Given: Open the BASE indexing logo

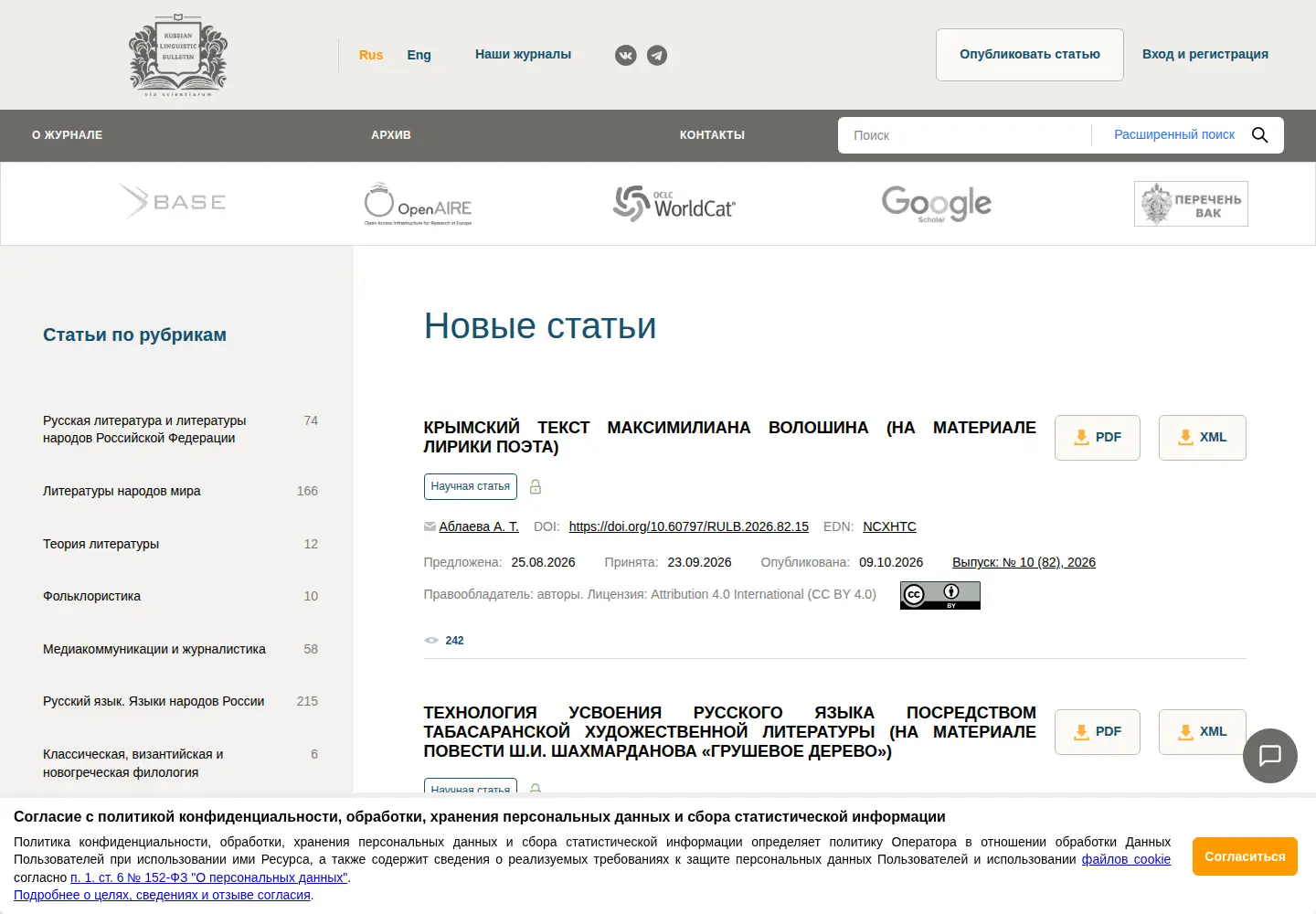Looking at the screenshot, I should (x=173, y=202).
